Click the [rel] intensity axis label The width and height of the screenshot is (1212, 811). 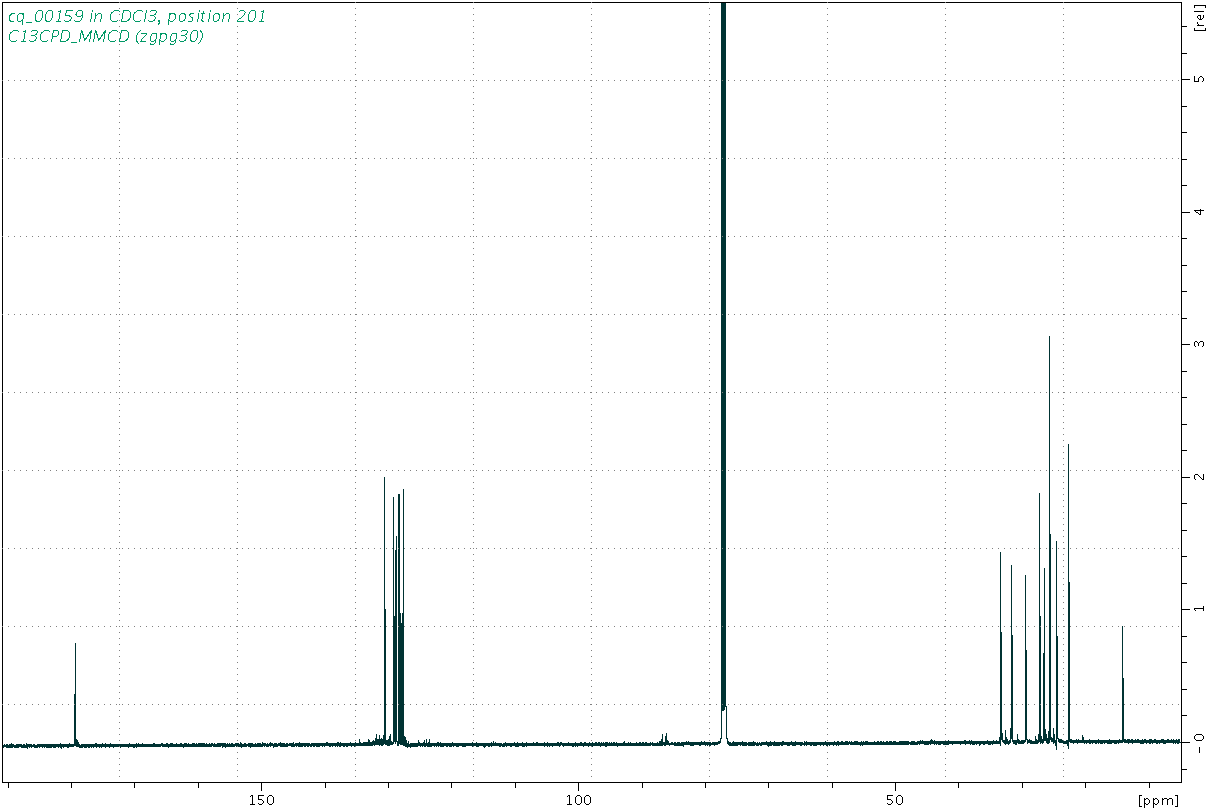point(1199,18)
